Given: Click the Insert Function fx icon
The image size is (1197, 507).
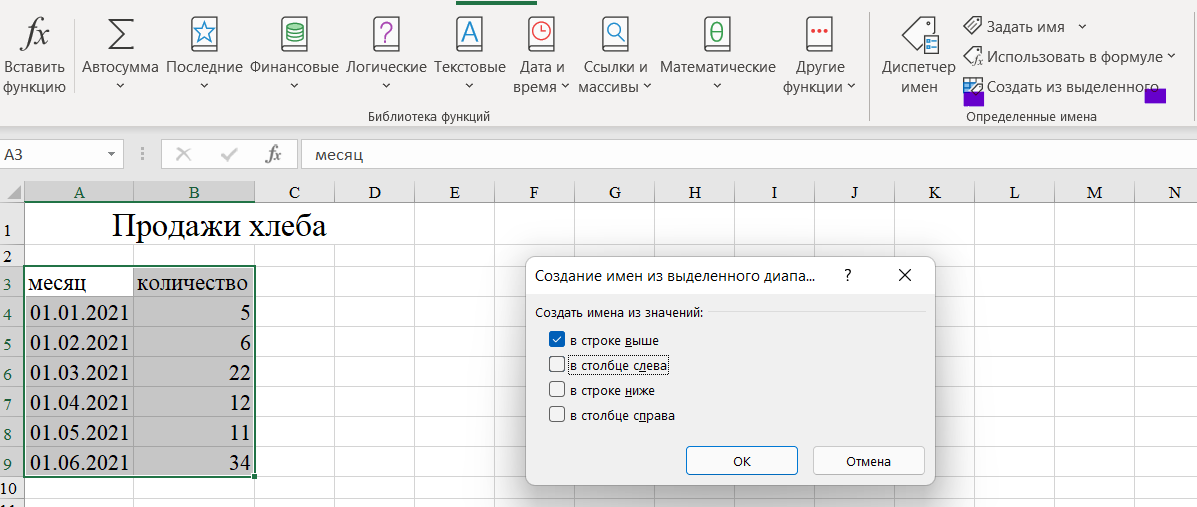Looking at the screenshot, I should click(x=35, y=36).
